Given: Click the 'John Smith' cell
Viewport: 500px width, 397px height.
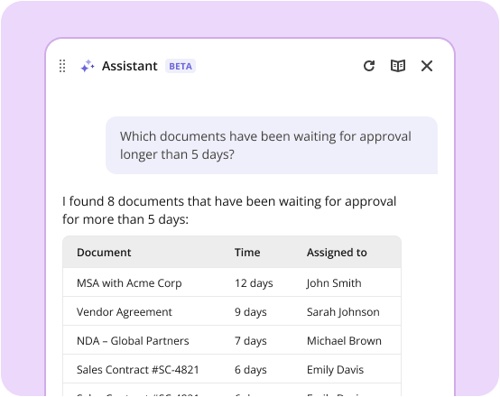Looking at the screenshot, I should point(334,283).
